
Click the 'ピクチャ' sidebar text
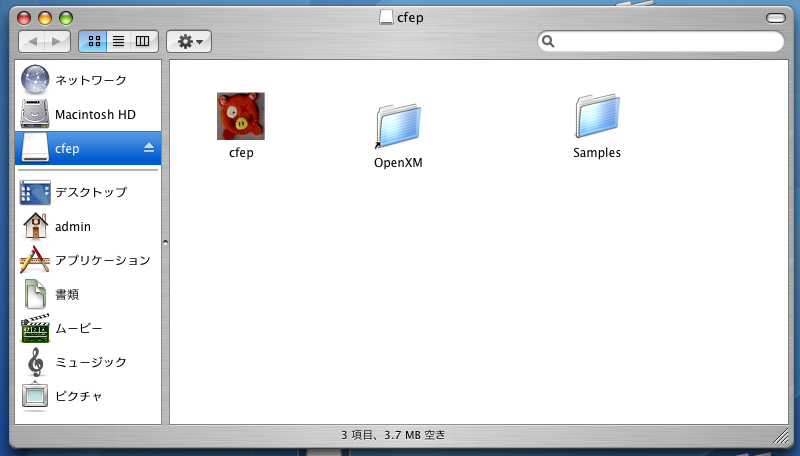point(79,396)
